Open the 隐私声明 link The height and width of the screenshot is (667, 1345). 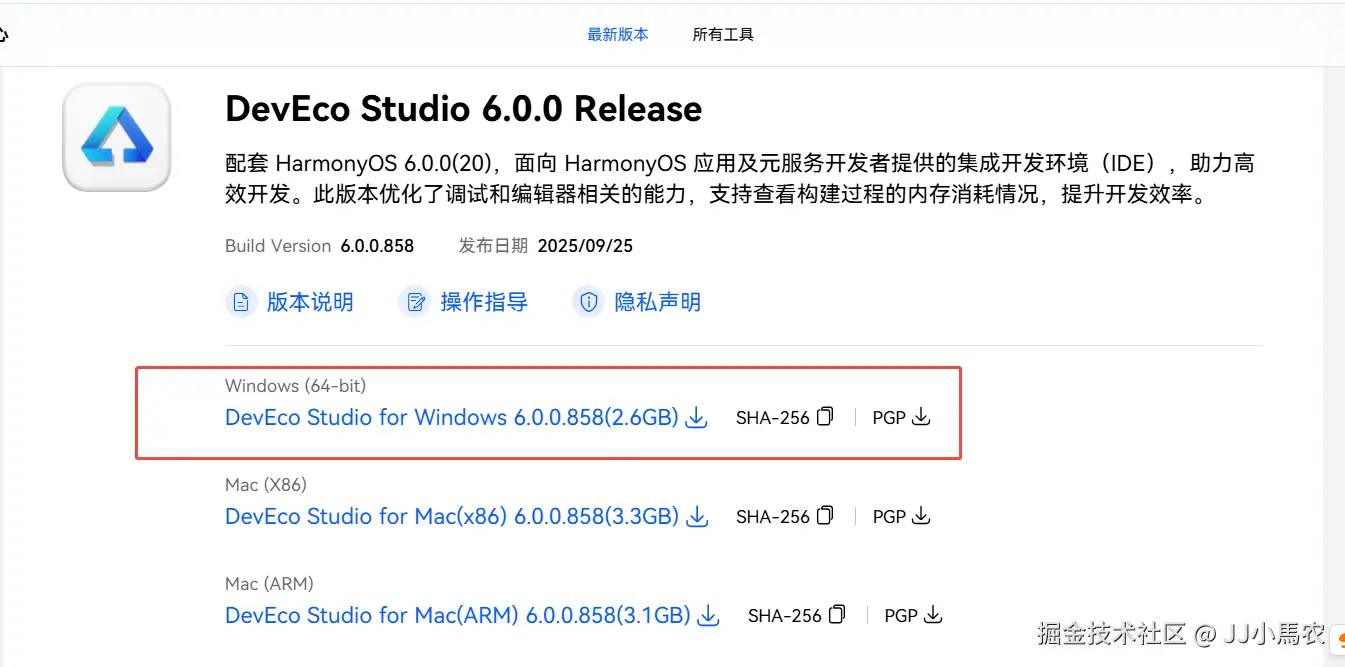657,302
